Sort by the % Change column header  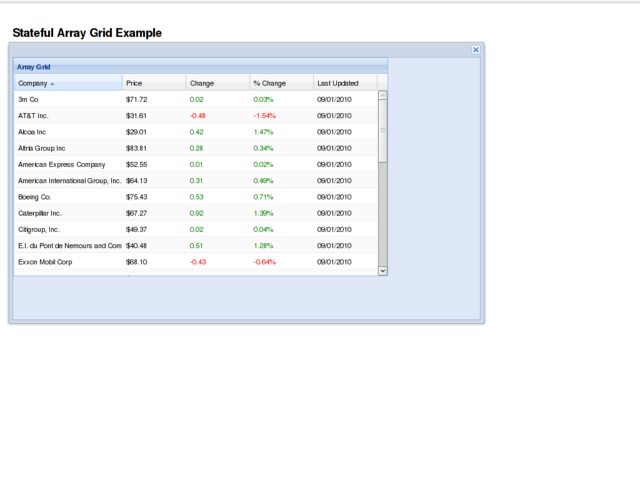pyautogui.click(x=282, y=83)
